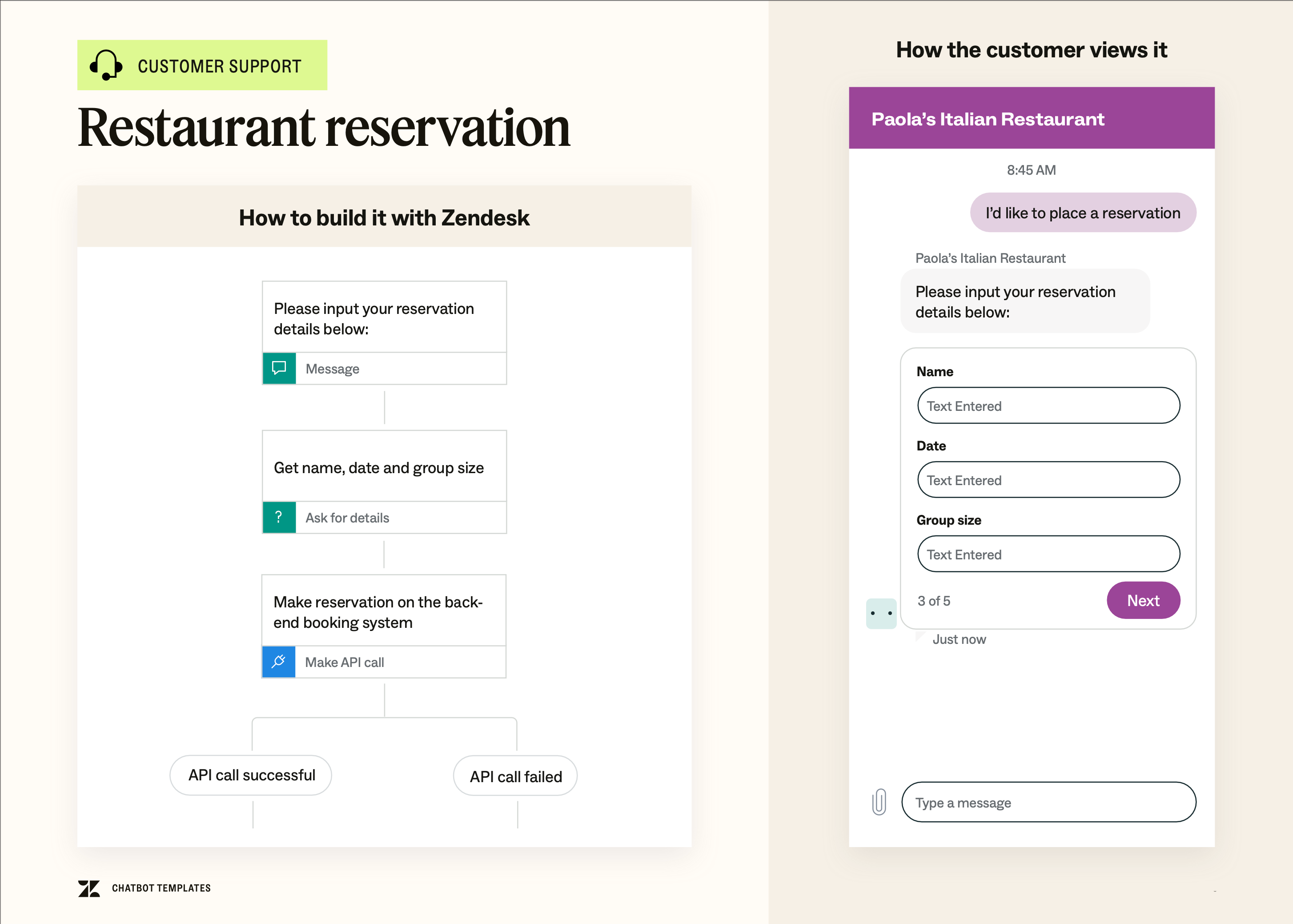Screen dimensions: 1293x924
Task: Click the green Message speech bubble icon
Action: (279, 368)
